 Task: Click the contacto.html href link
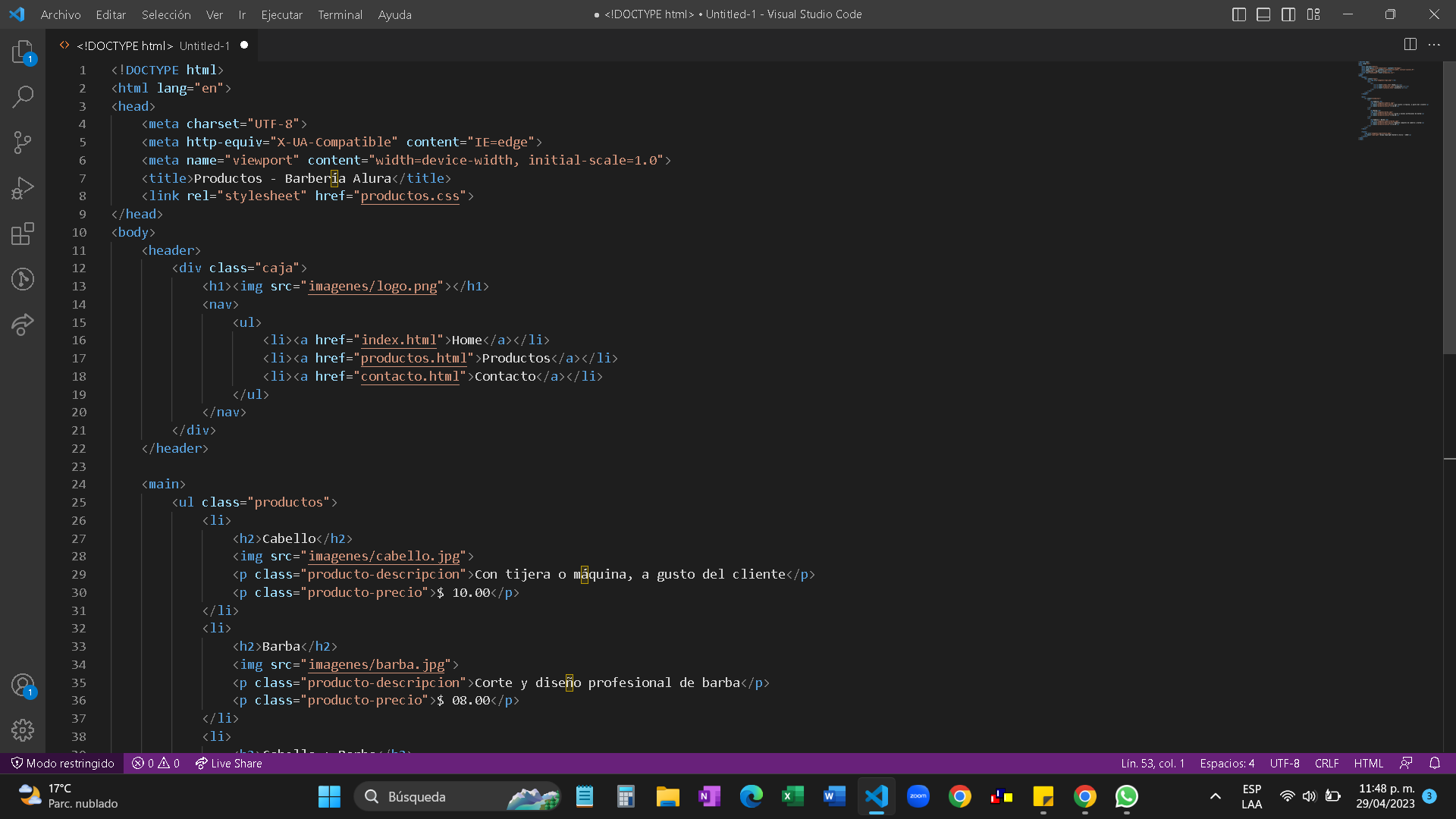click(x=410, y=377)
